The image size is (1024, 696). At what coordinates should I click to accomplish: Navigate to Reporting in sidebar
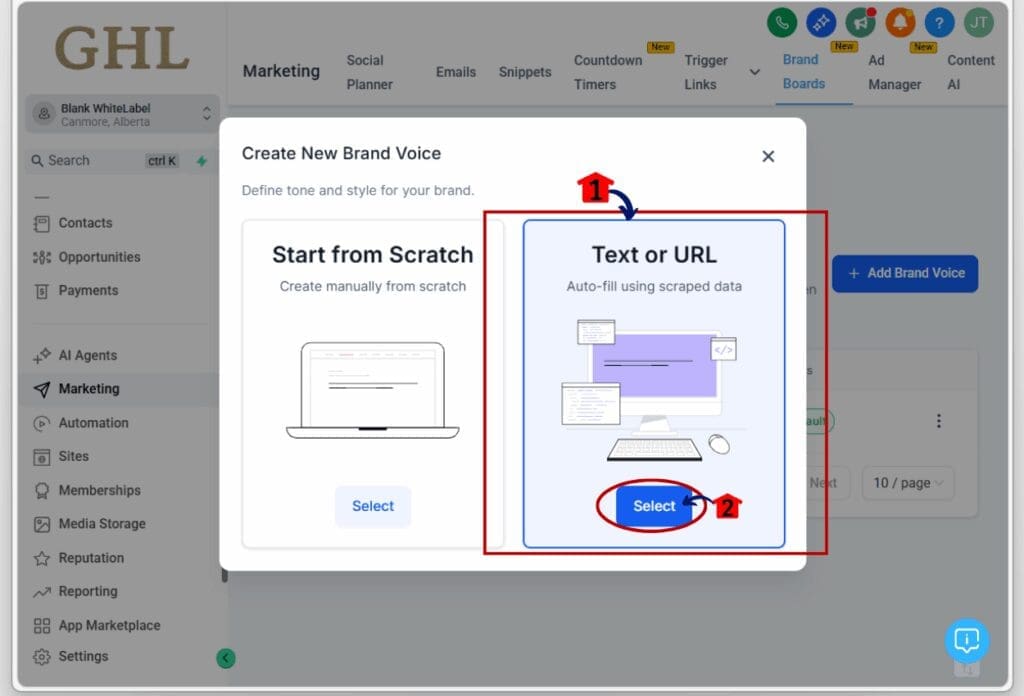(88, 592)
